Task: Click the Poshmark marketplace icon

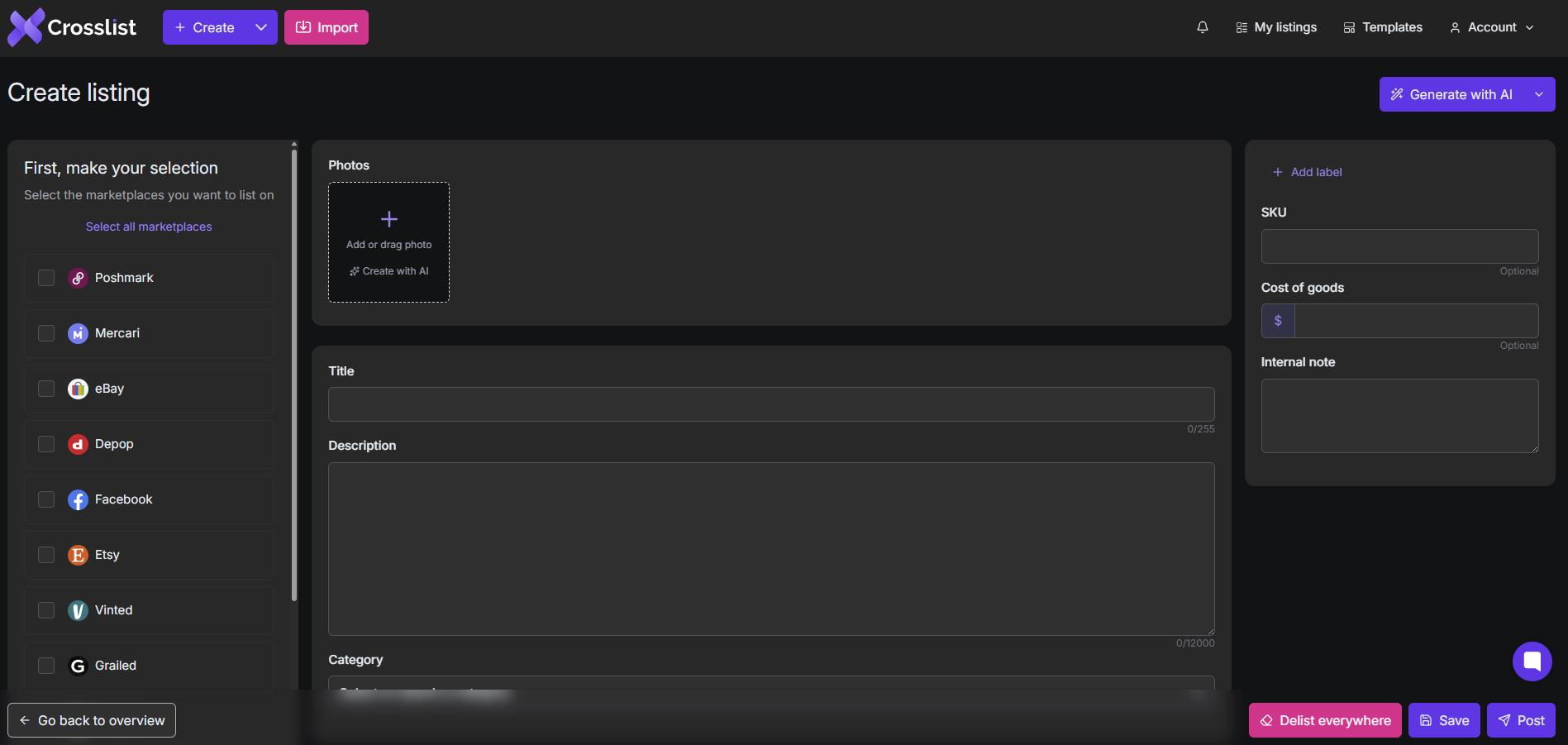Action: 78,278
